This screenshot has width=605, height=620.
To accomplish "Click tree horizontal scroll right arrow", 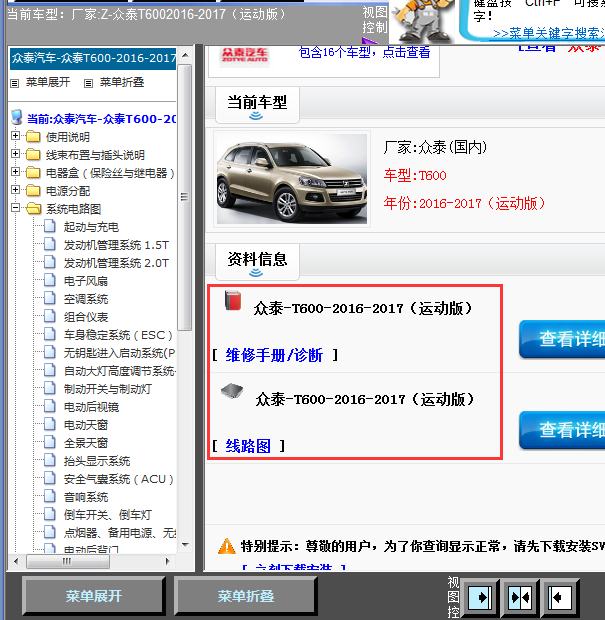I will pyautogui.click(x=168, y=561).
